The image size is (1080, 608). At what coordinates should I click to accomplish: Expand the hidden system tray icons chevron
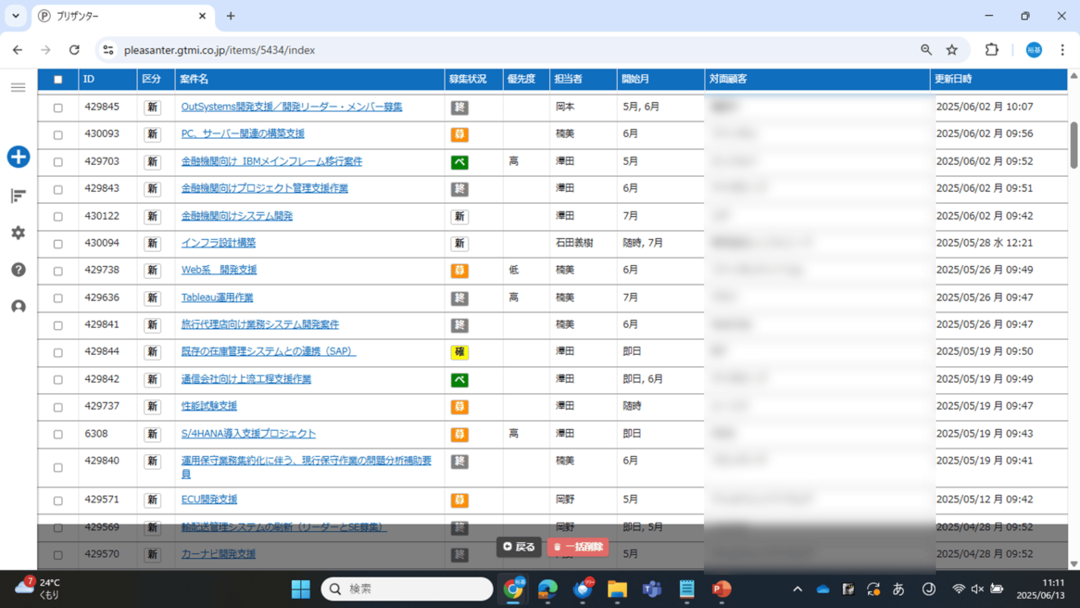[797, 589]
